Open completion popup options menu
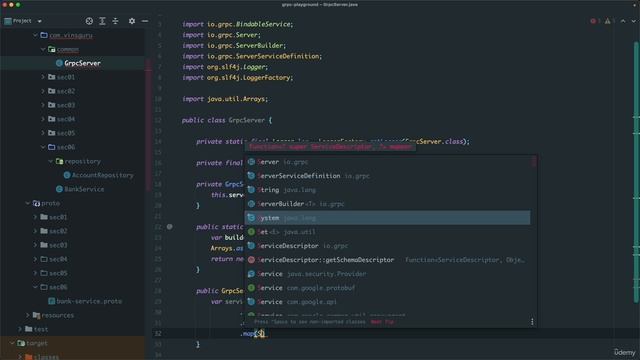The width and height of the screenshot is (640, 360). [x=532, y=322]
